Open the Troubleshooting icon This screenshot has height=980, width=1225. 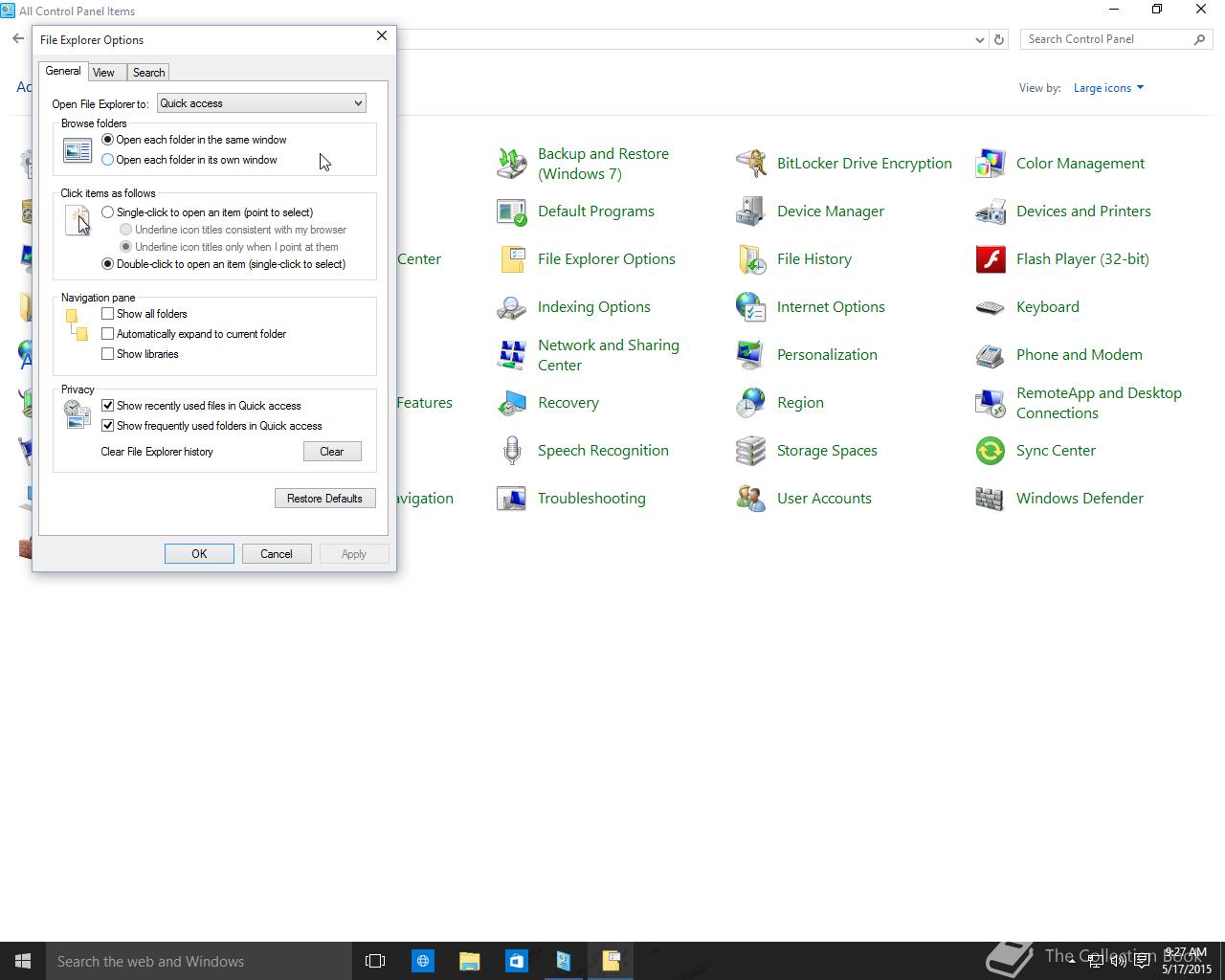pos(512,499)
